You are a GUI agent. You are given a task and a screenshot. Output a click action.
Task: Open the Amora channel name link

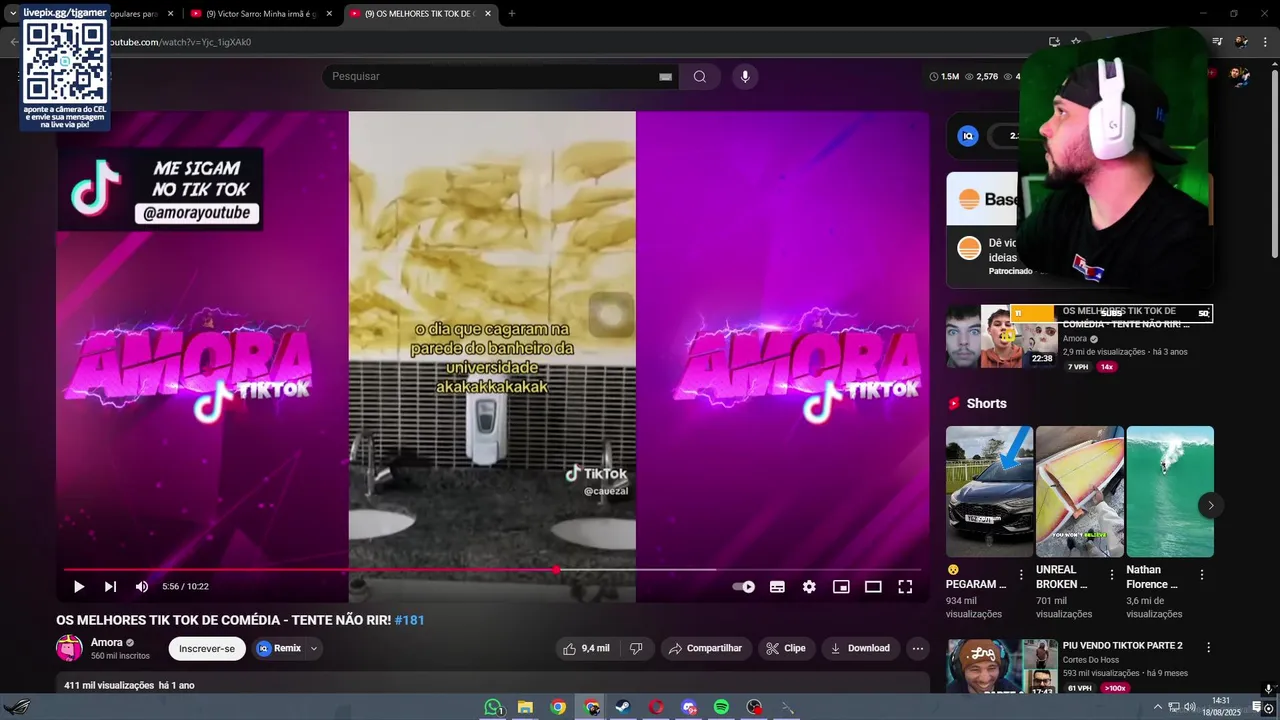coord(107,642)
